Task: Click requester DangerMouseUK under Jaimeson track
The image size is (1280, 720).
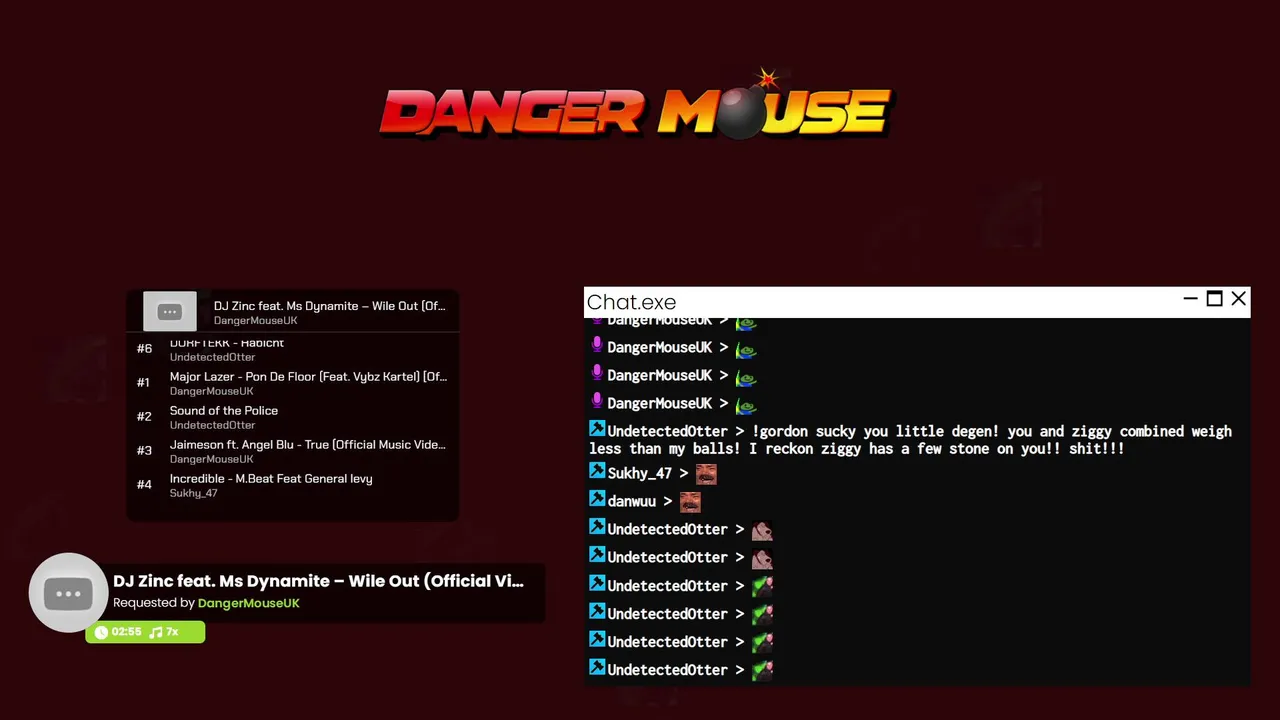Action: 211,459
